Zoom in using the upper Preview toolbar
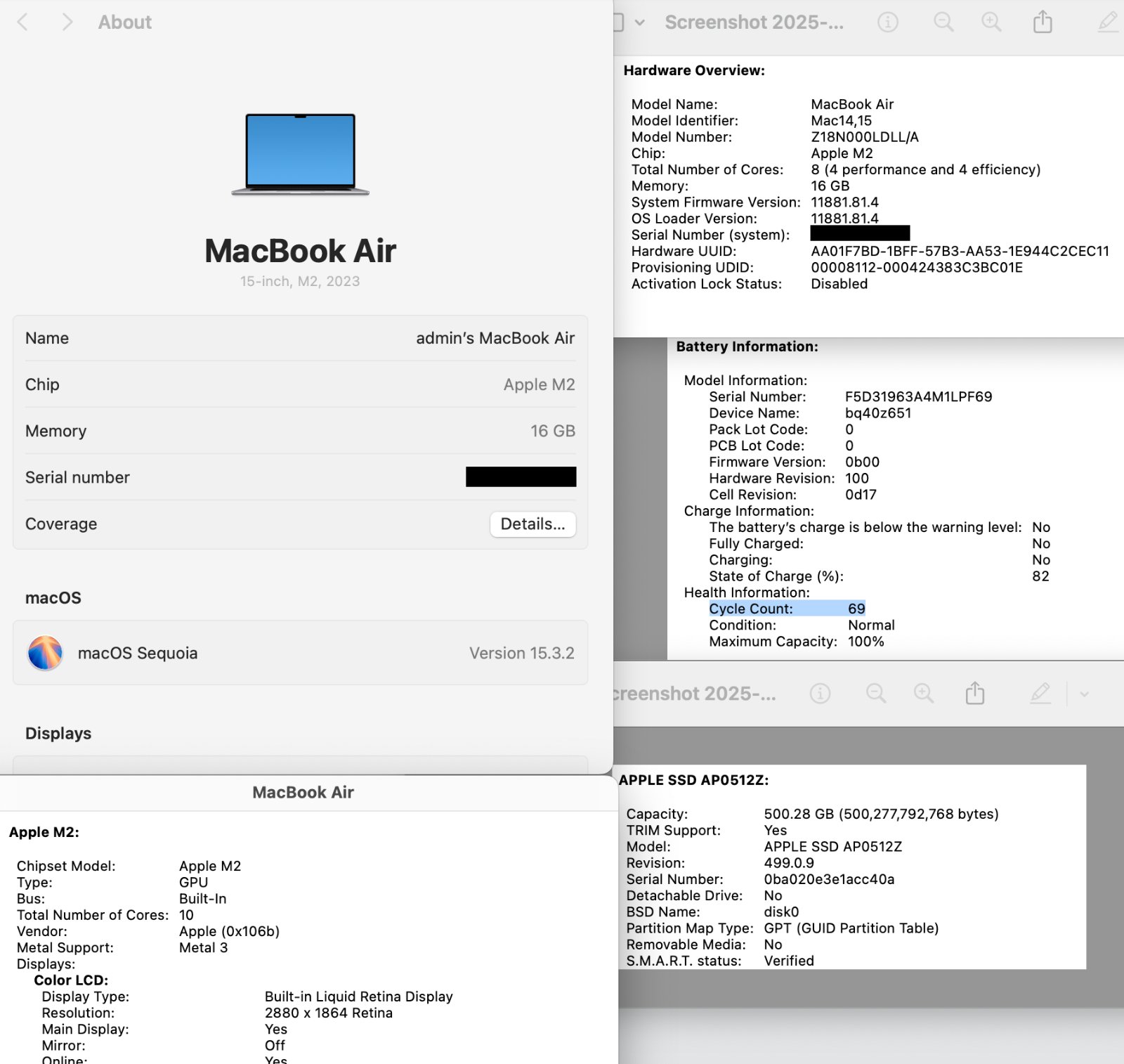This screenshot has width=1124, height=1064. point(991,22)
